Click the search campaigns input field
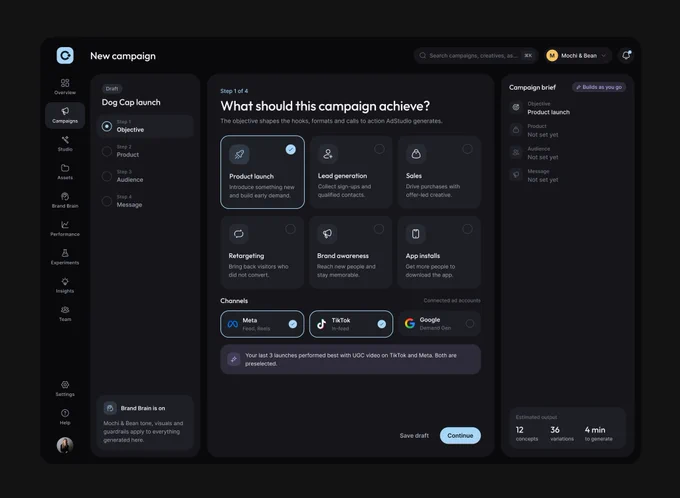This screenshot has width=680, height=498. 476,56
